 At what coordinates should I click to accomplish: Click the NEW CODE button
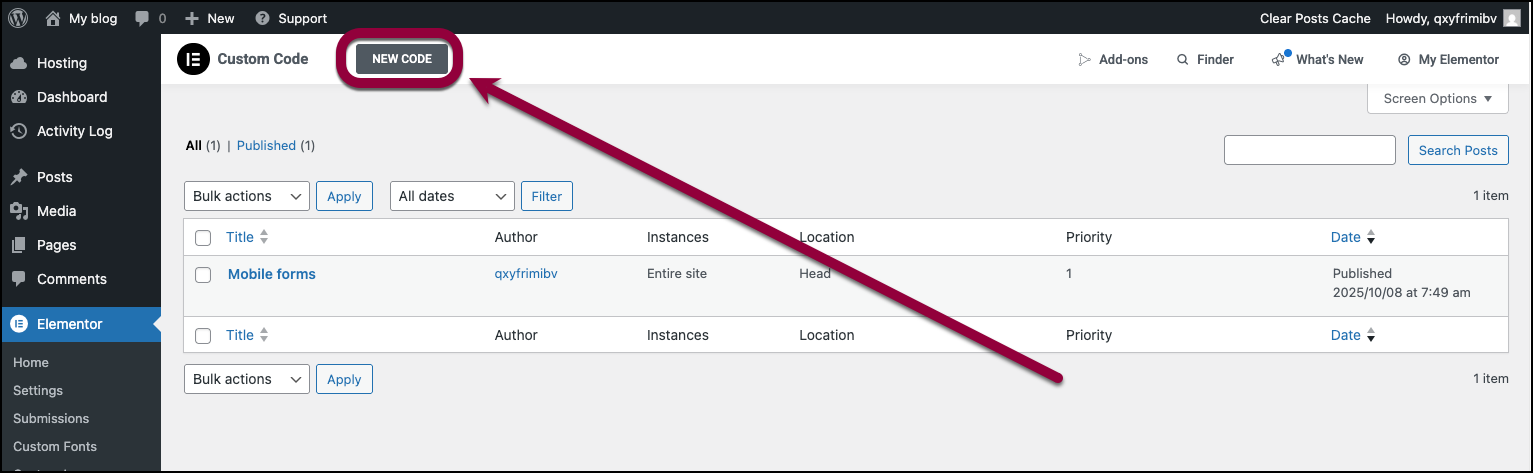pos(402,59)
